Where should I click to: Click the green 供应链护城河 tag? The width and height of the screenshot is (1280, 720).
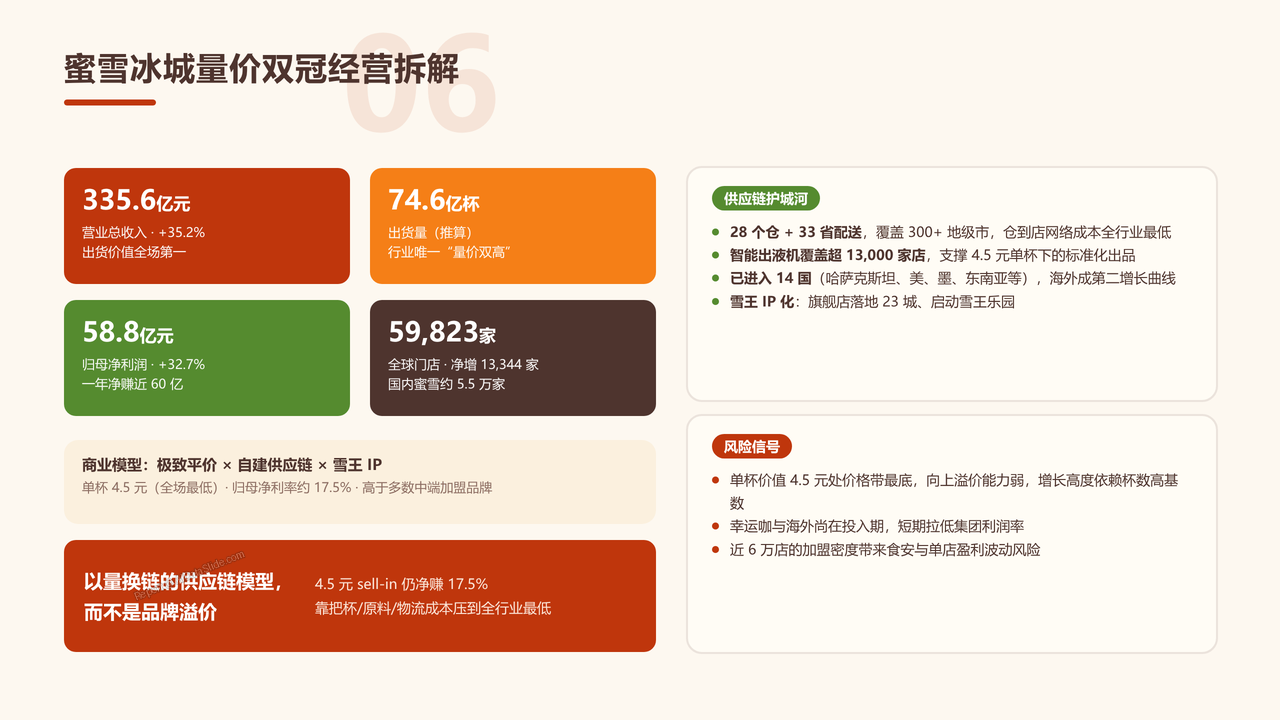[765, 198]
